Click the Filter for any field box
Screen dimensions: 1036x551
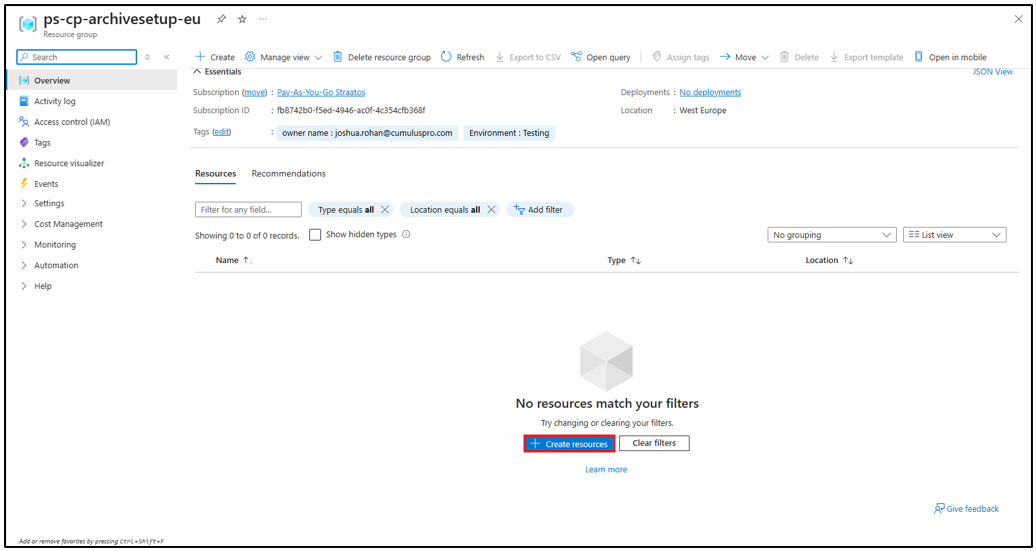pyautogui.click(x=248, y=210)
